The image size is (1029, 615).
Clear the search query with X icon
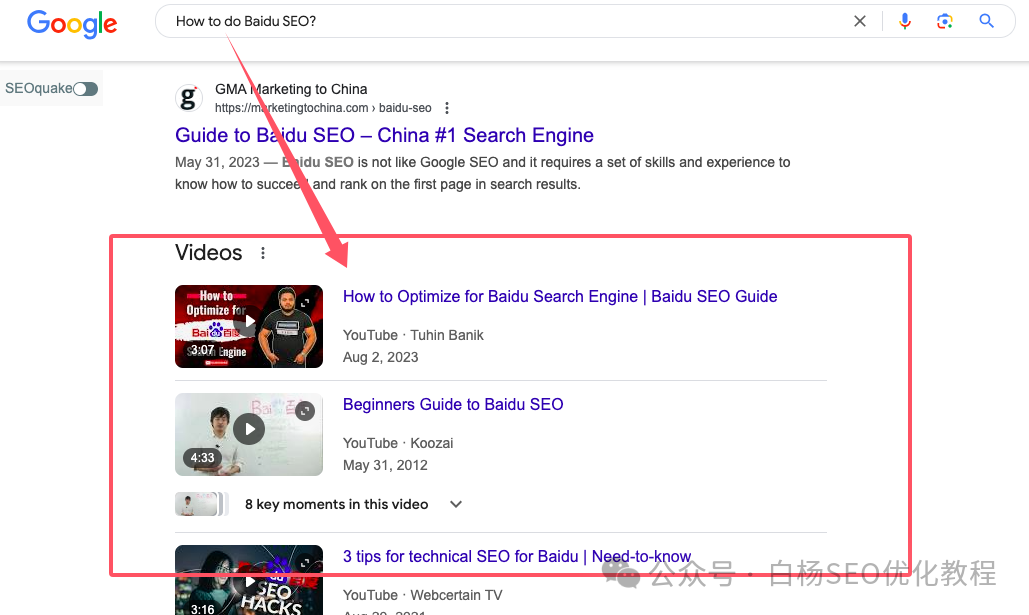tap(859, 21)
